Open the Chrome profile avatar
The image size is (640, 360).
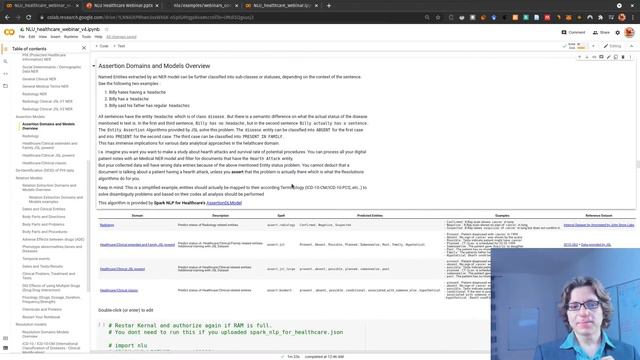click(x=622, y=18)
